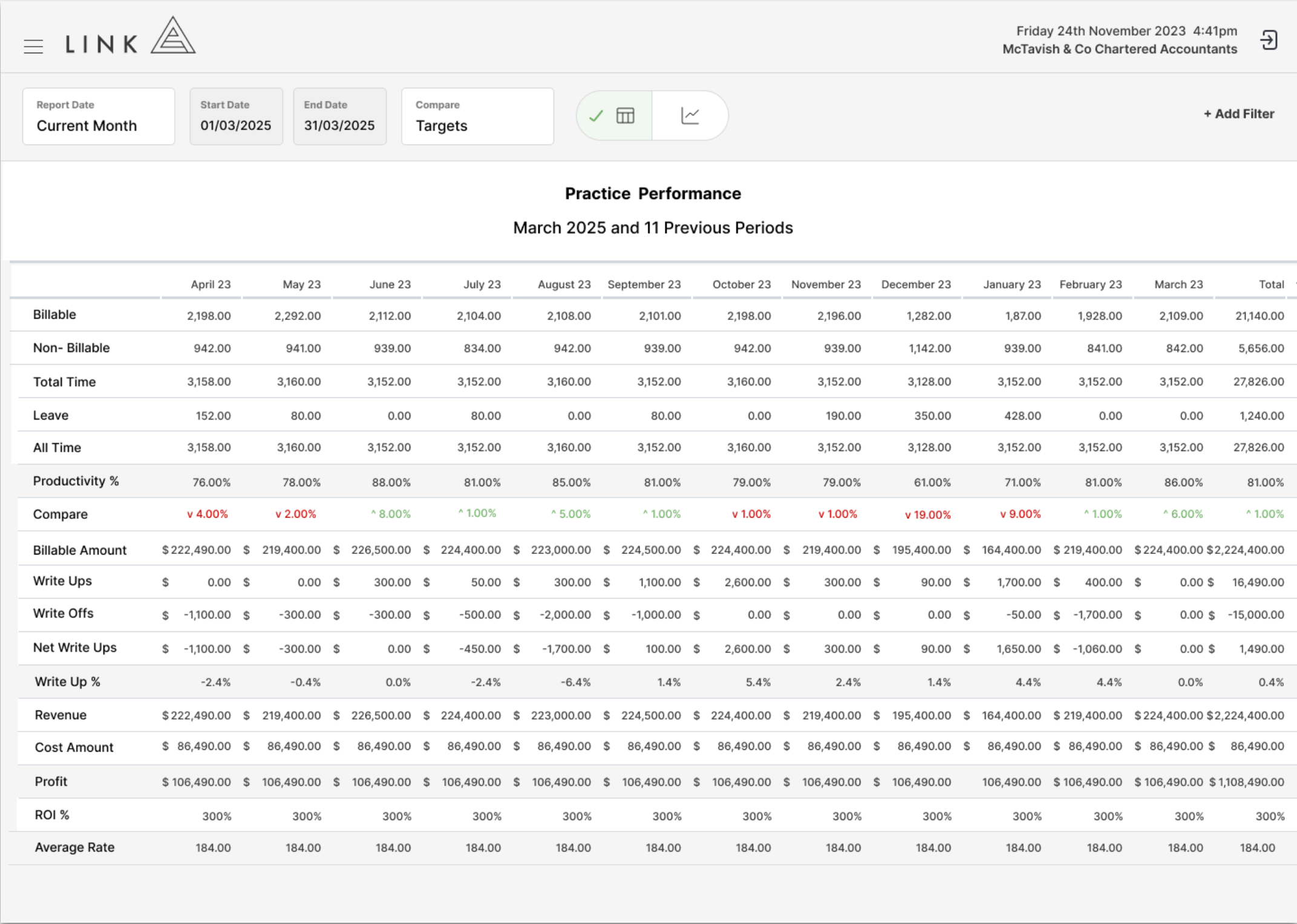Image resolution: width=1297 pixels, height=924 pixels.
Task: Click the logout icon beside the firm name
Action: pos(1269,41)
